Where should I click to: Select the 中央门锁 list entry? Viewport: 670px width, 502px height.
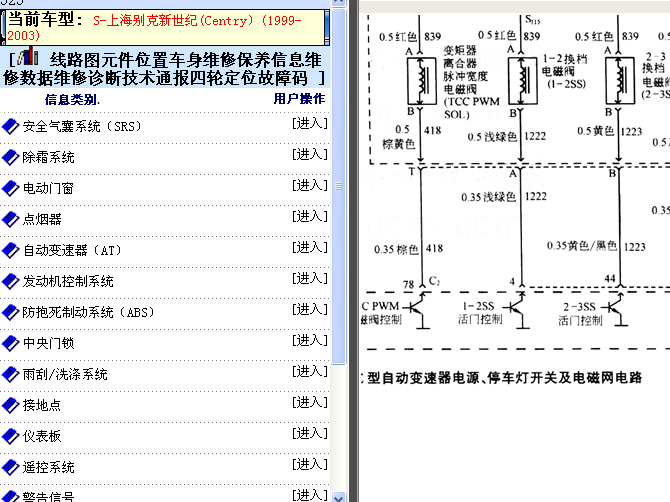(48, 343)
